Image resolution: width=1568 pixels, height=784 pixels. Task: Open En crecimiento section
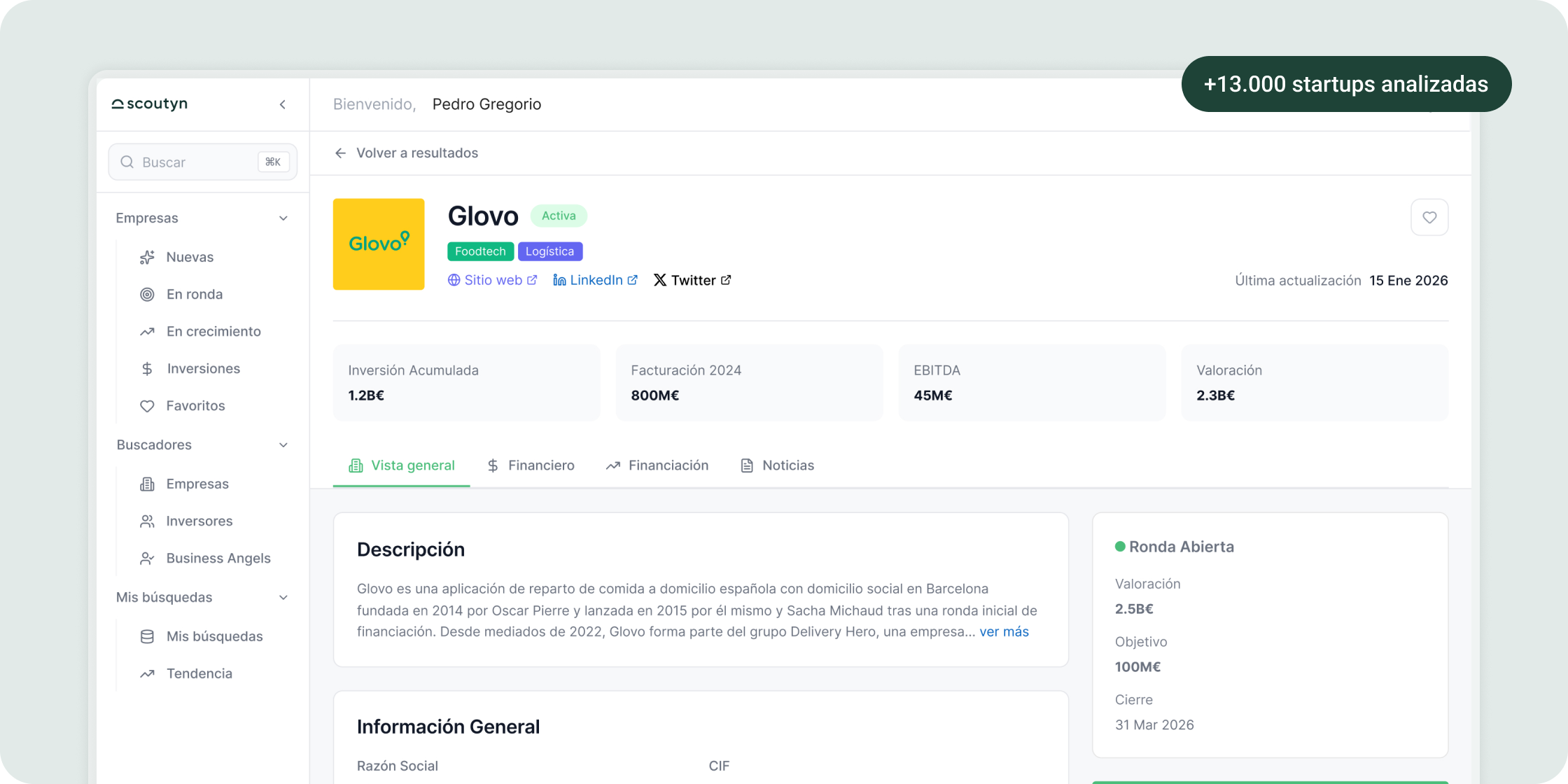200,331
